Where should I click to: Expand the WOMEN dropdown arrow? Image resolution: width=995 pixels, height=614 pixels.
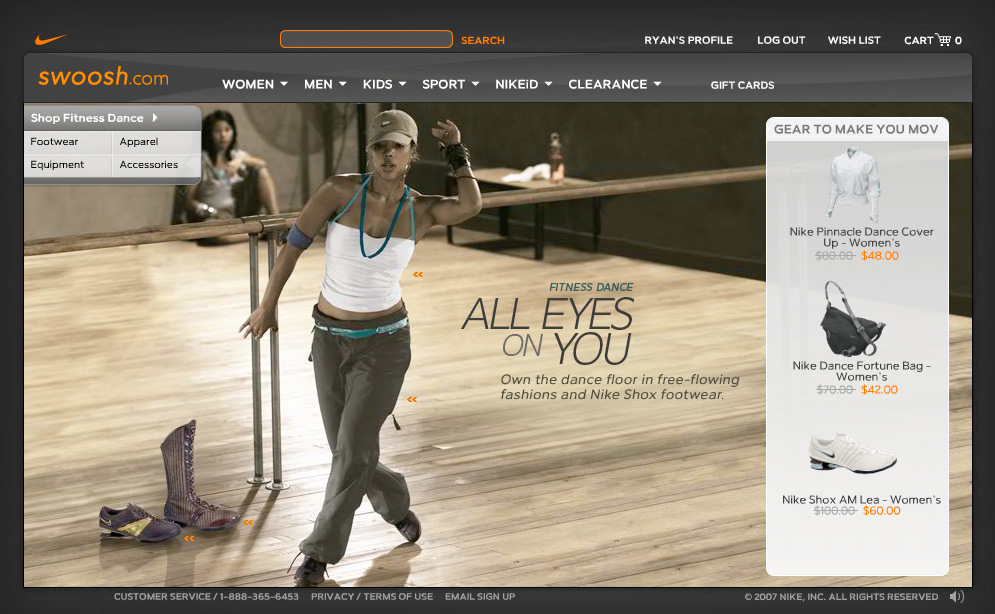(284, 84)
